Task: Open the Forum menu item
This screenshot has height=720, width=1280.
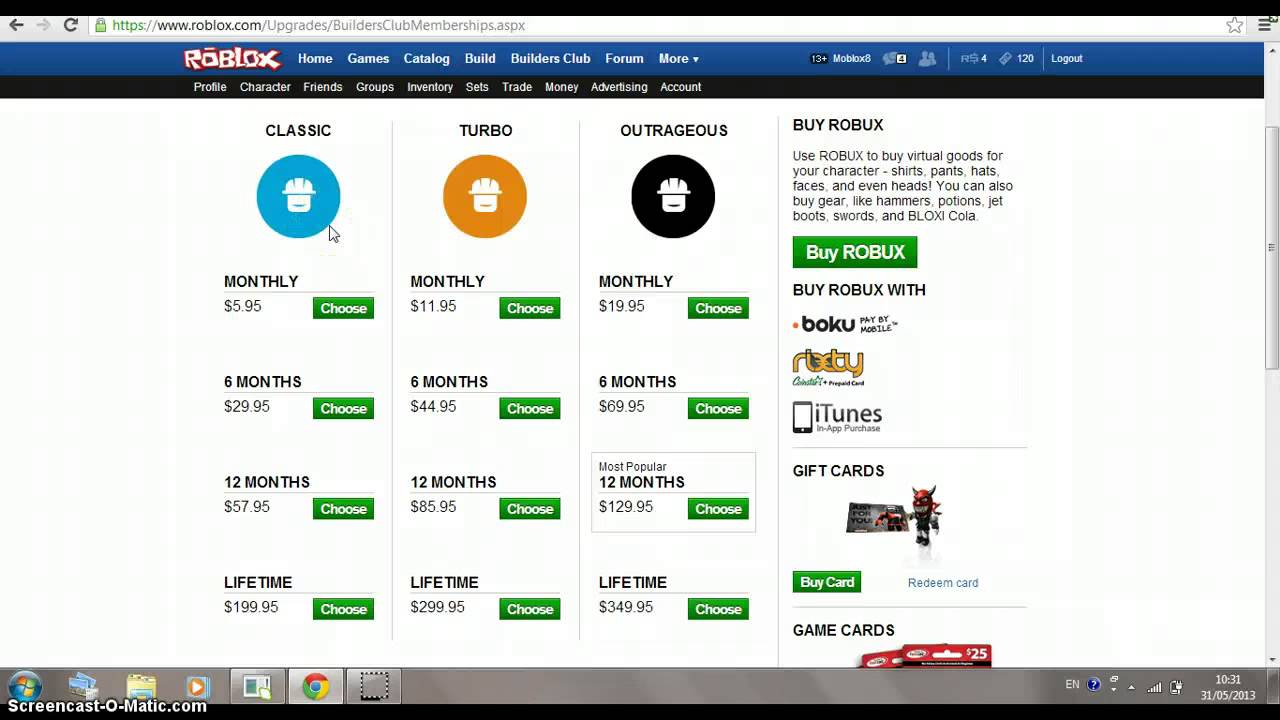Action: click(x=624, y=59)
